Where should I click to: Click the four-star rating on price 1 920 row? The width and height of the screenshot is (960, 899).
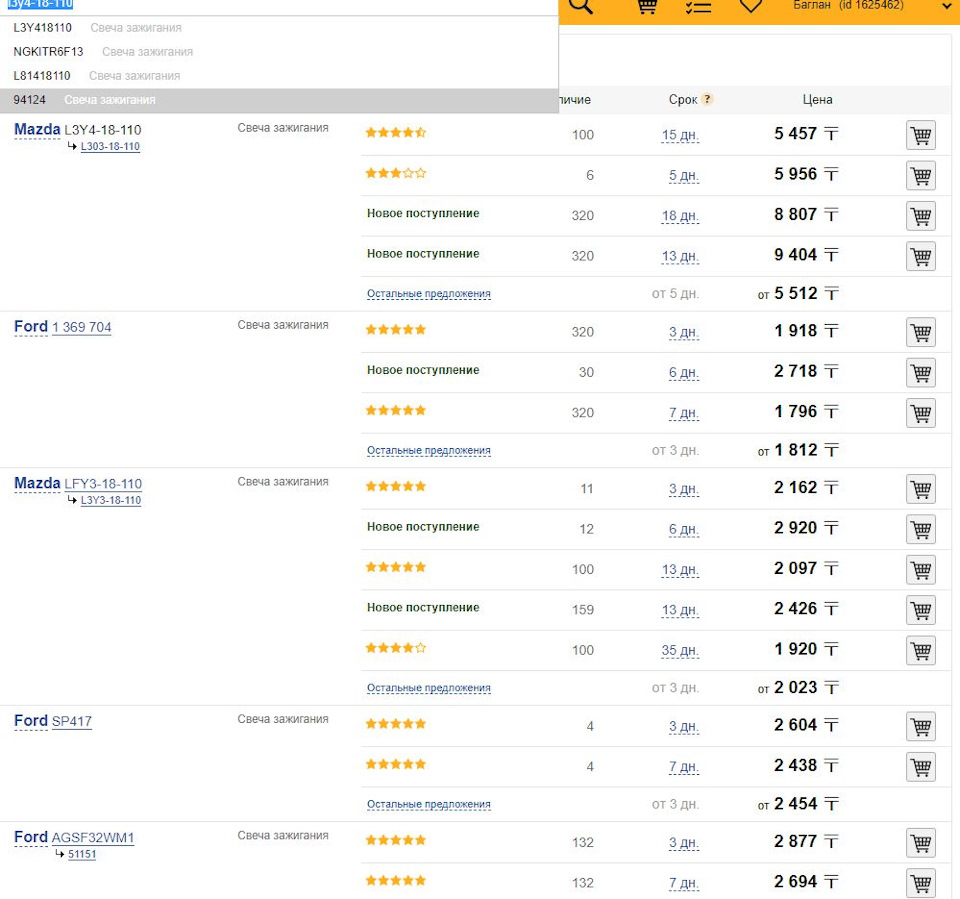pyautogui.click(x=396, y=648)
